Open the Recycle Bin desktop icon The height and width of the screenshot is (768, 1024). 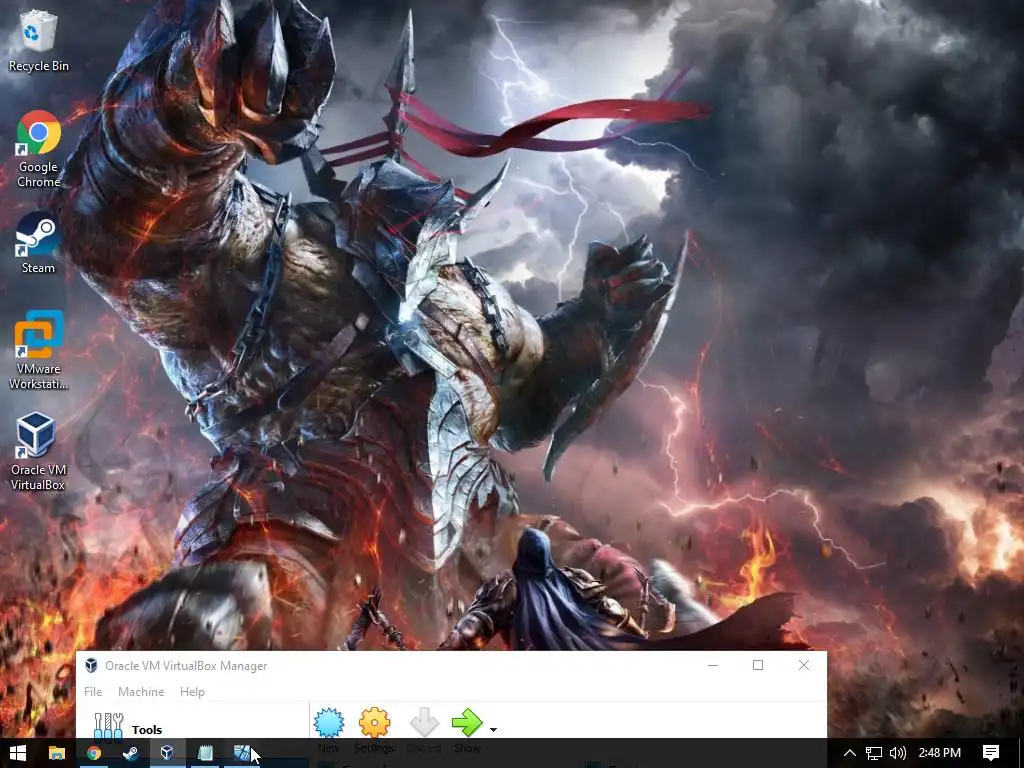pos(39,40)
